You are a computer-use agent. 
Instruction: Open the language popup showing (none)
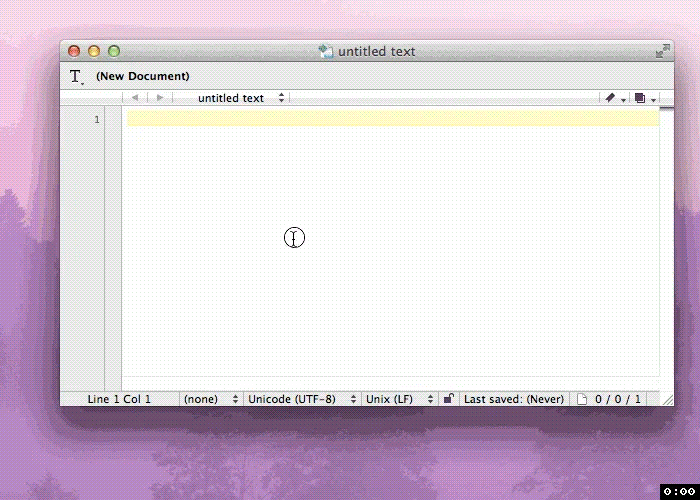pyautogui.click(x=211, y=399)
